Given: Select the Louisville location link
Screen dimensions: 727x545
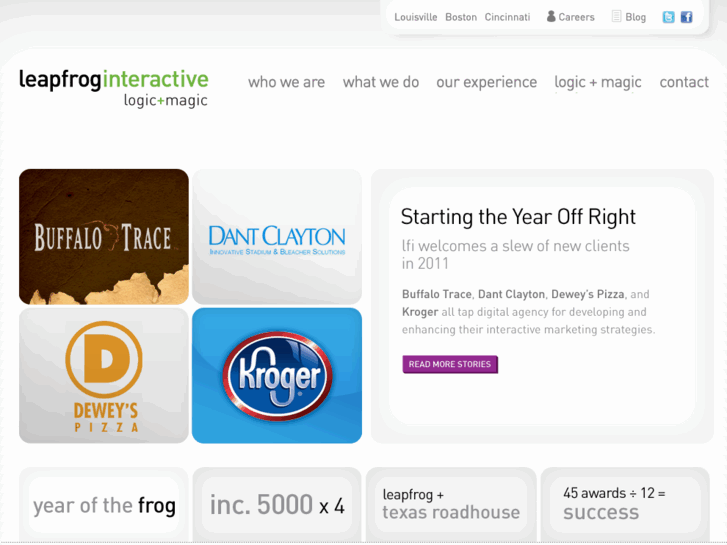Looking at the screenshot, I should point(415,17).
